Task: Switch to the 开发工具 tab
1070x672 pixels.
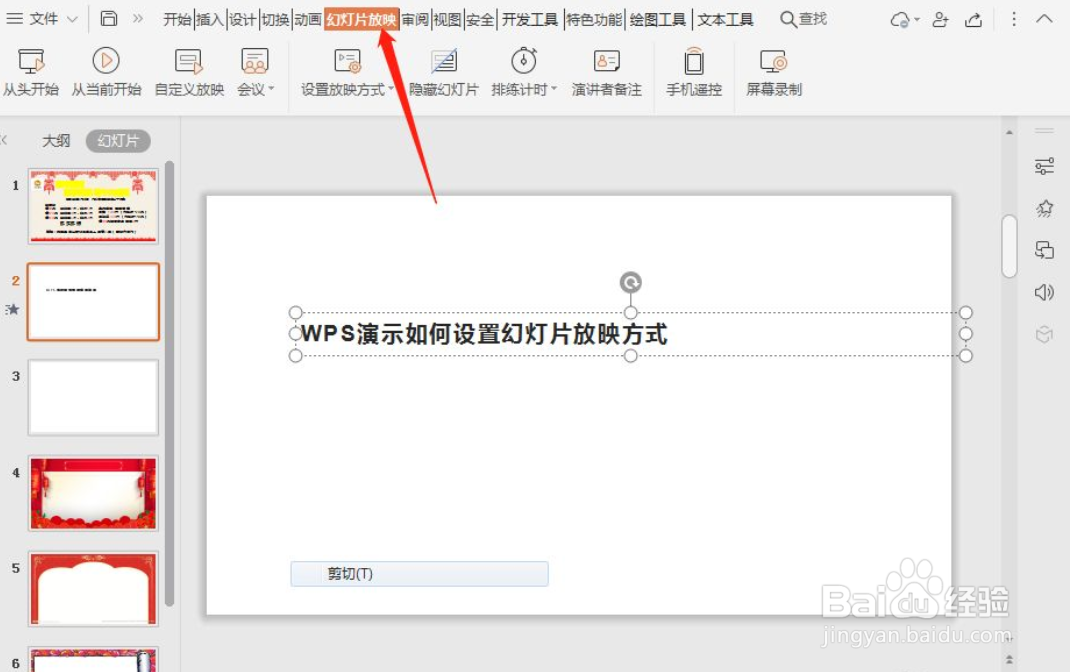Action: pos(530,20)
